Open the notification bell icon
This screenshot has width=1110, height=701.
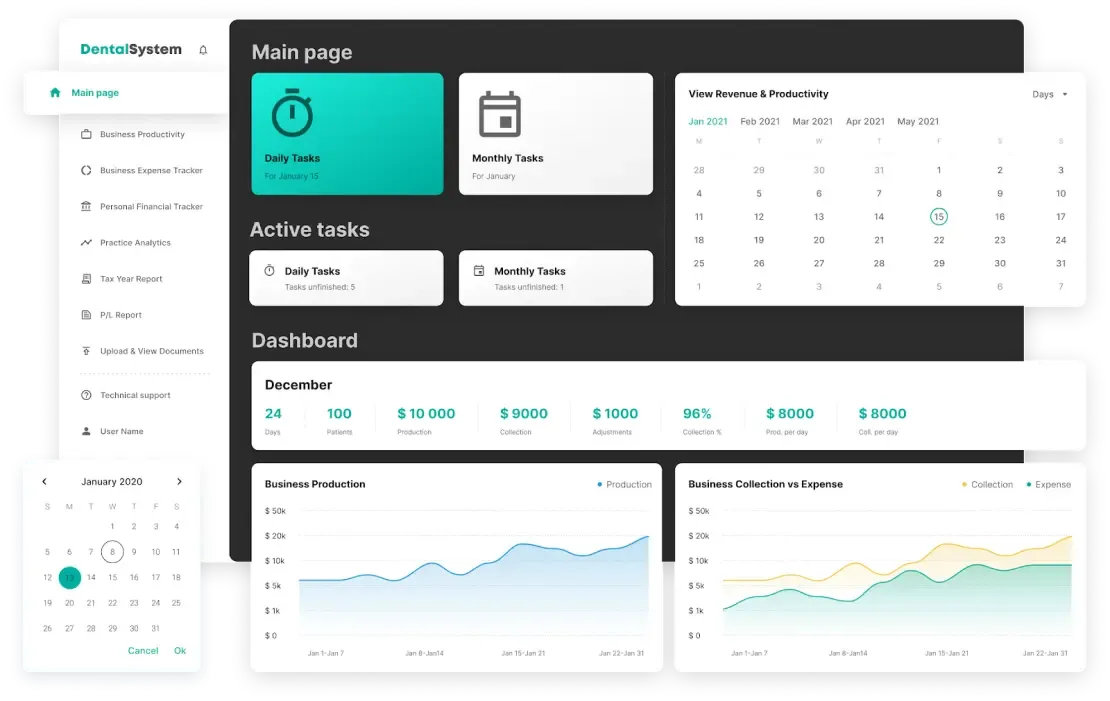tap(203, 50)
